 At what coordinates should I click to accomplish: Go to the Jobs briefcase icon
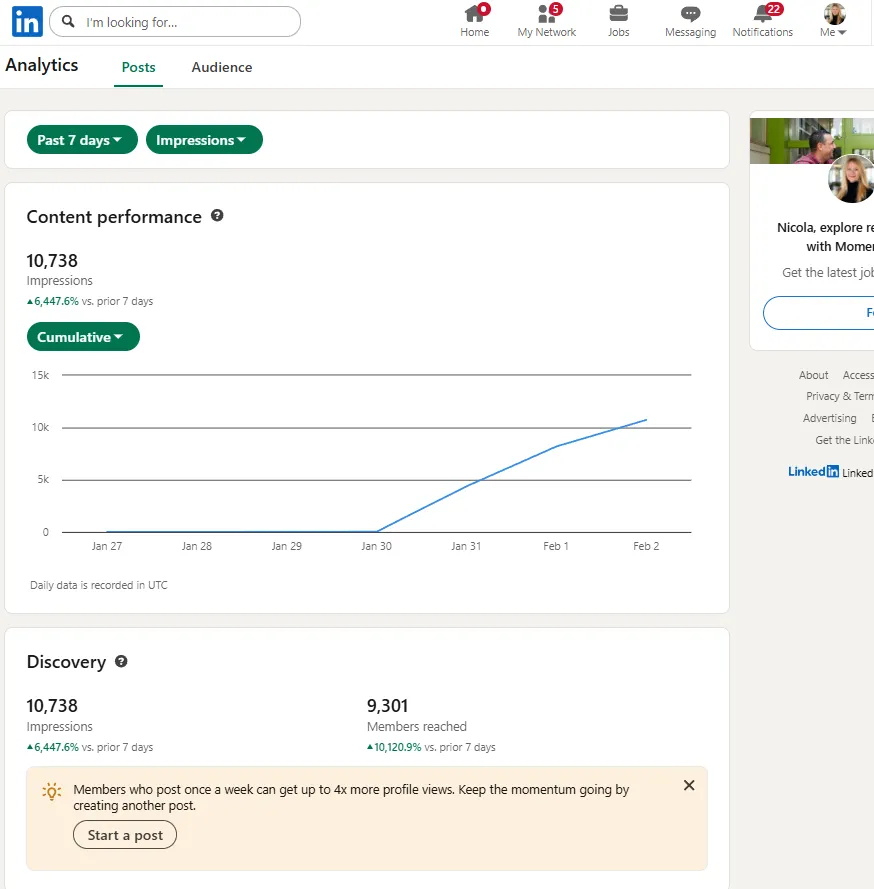(619, 14)
